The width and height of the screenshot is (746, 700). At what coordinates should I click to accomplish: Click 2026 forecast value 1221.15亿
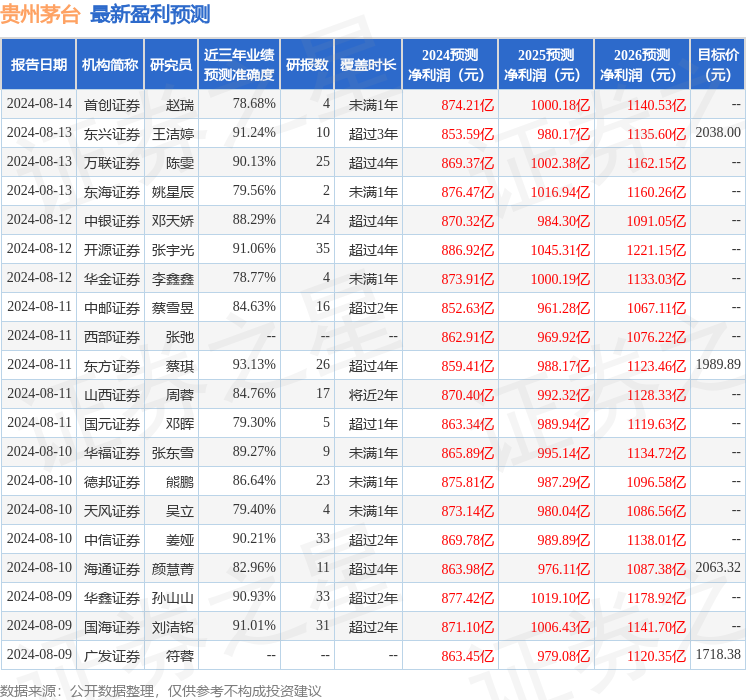click(x=656, y=250)
